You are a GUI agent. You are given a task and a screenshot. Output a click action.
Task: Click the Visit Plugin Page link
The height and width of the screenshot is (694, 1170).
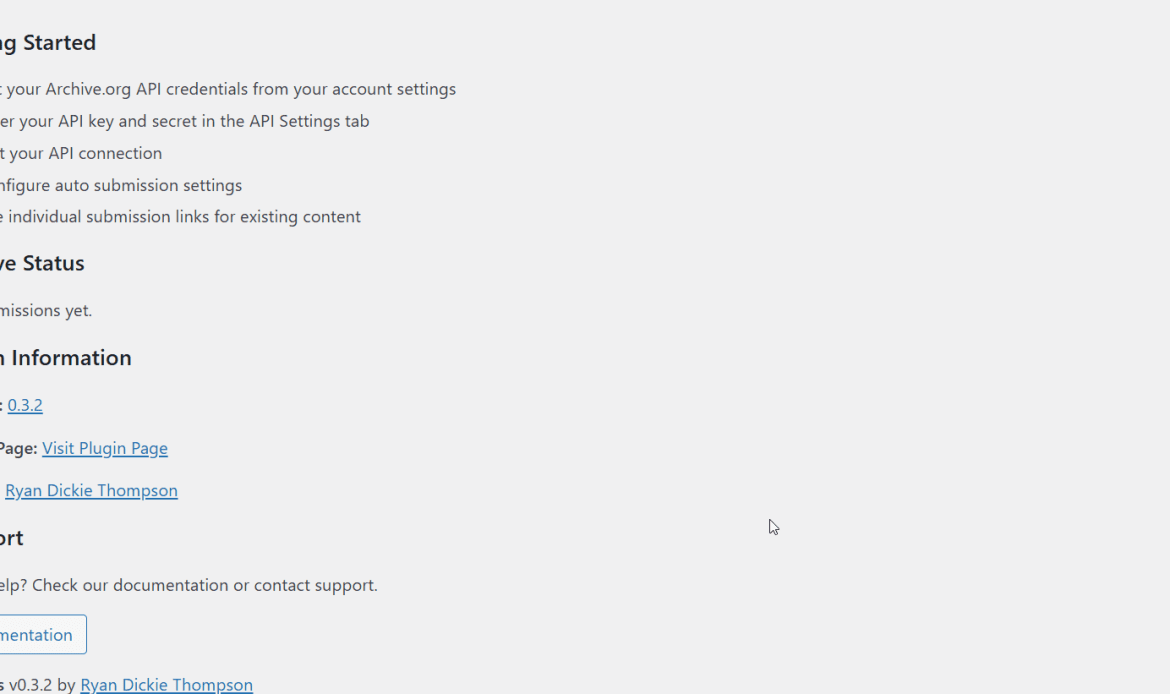[105, 448]
